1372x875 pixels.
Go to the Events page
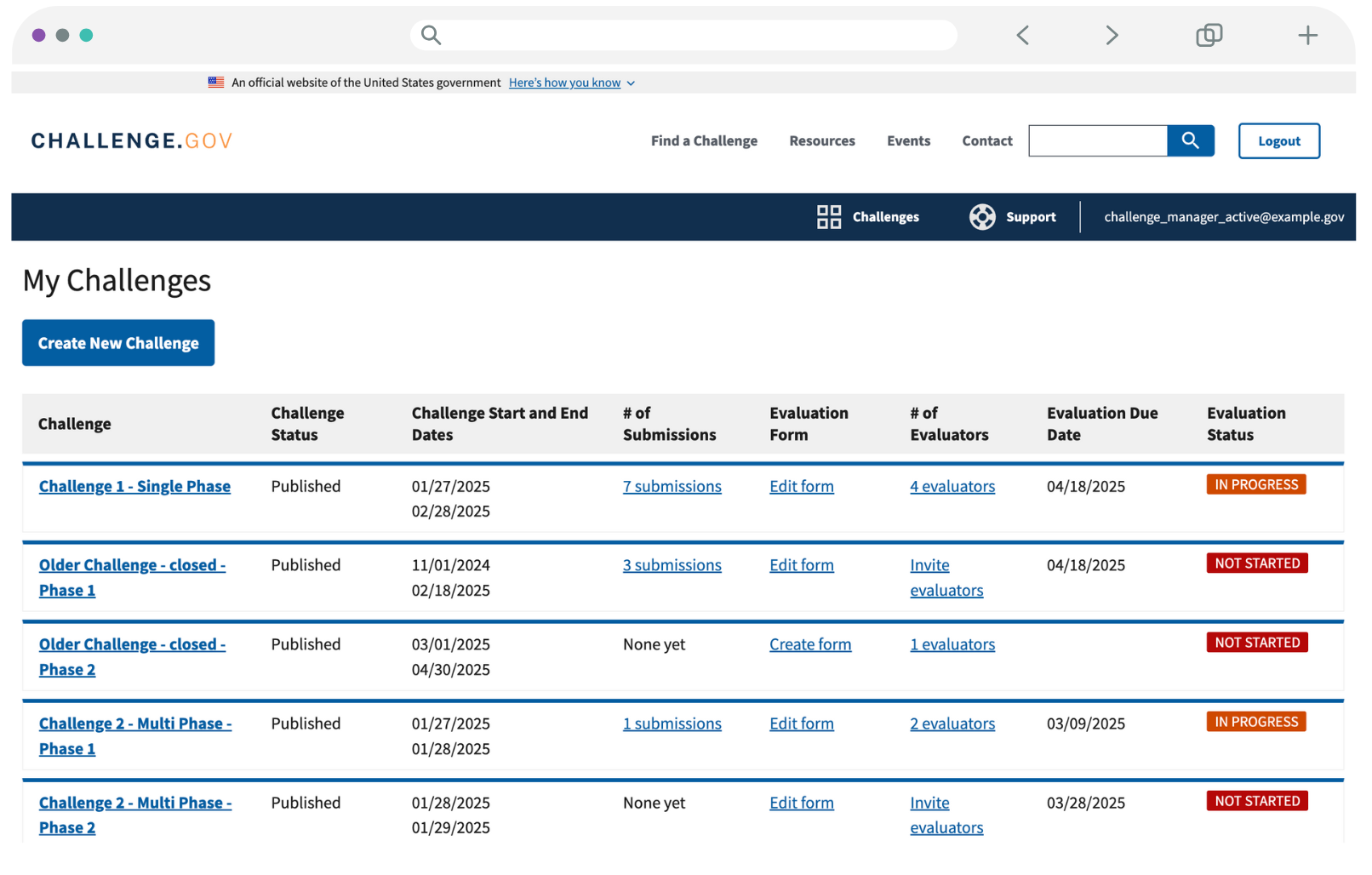pos(908,141)
